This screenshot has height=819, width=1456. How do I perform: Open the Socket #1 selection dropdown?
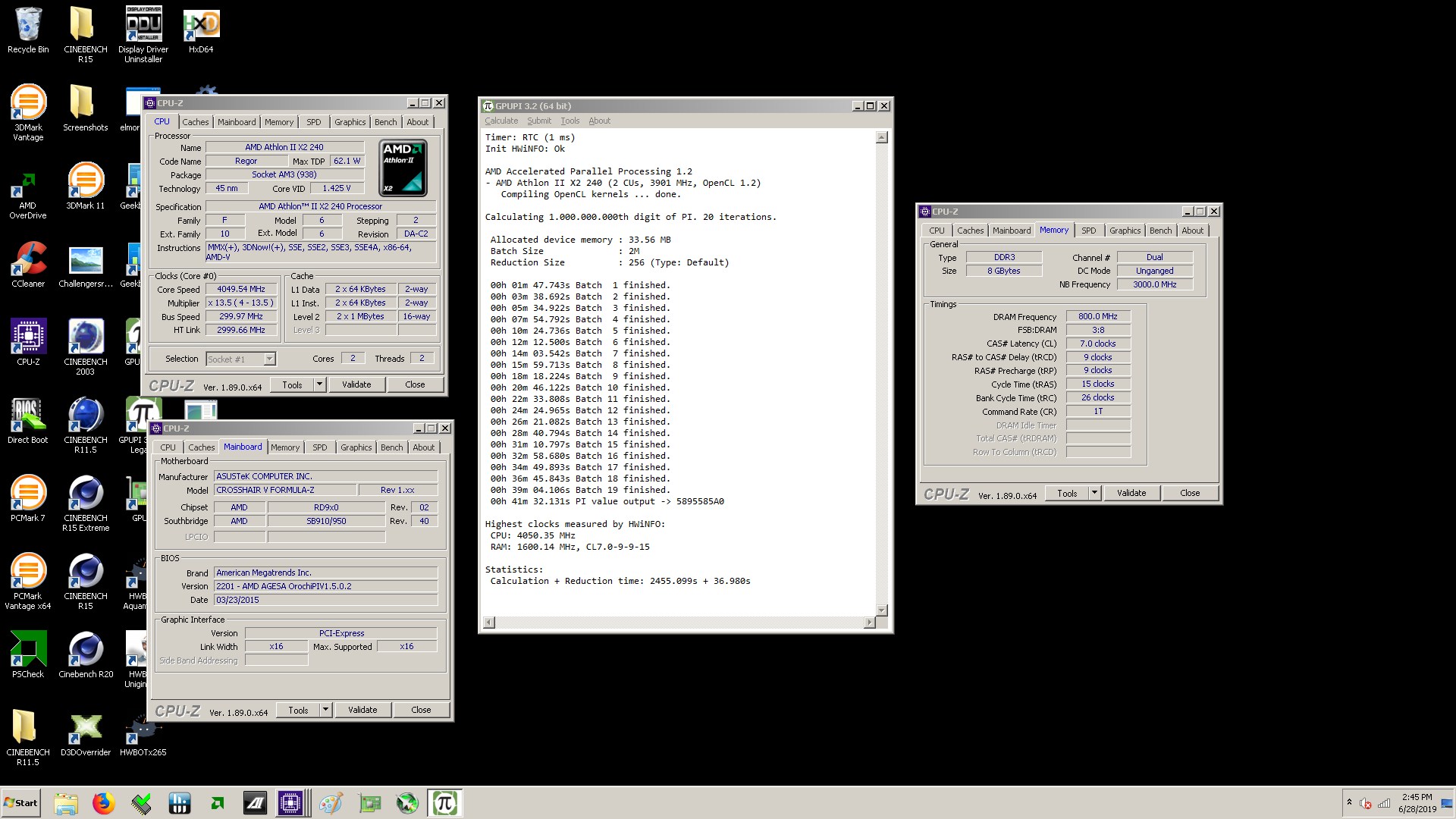pos(269,359)
